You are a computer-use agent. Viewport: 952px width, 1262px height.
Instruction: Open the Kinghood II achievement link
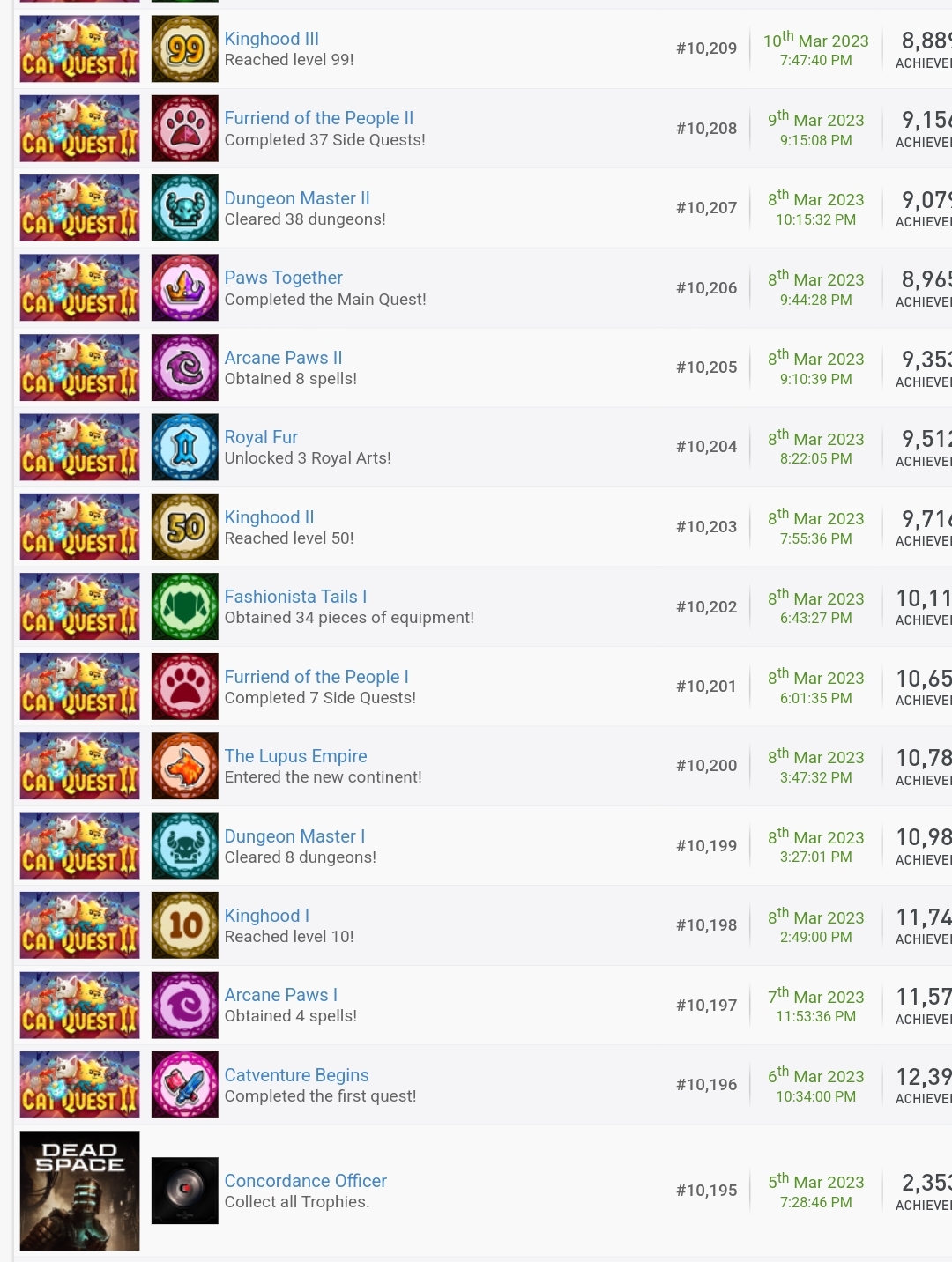pos(269,517)
